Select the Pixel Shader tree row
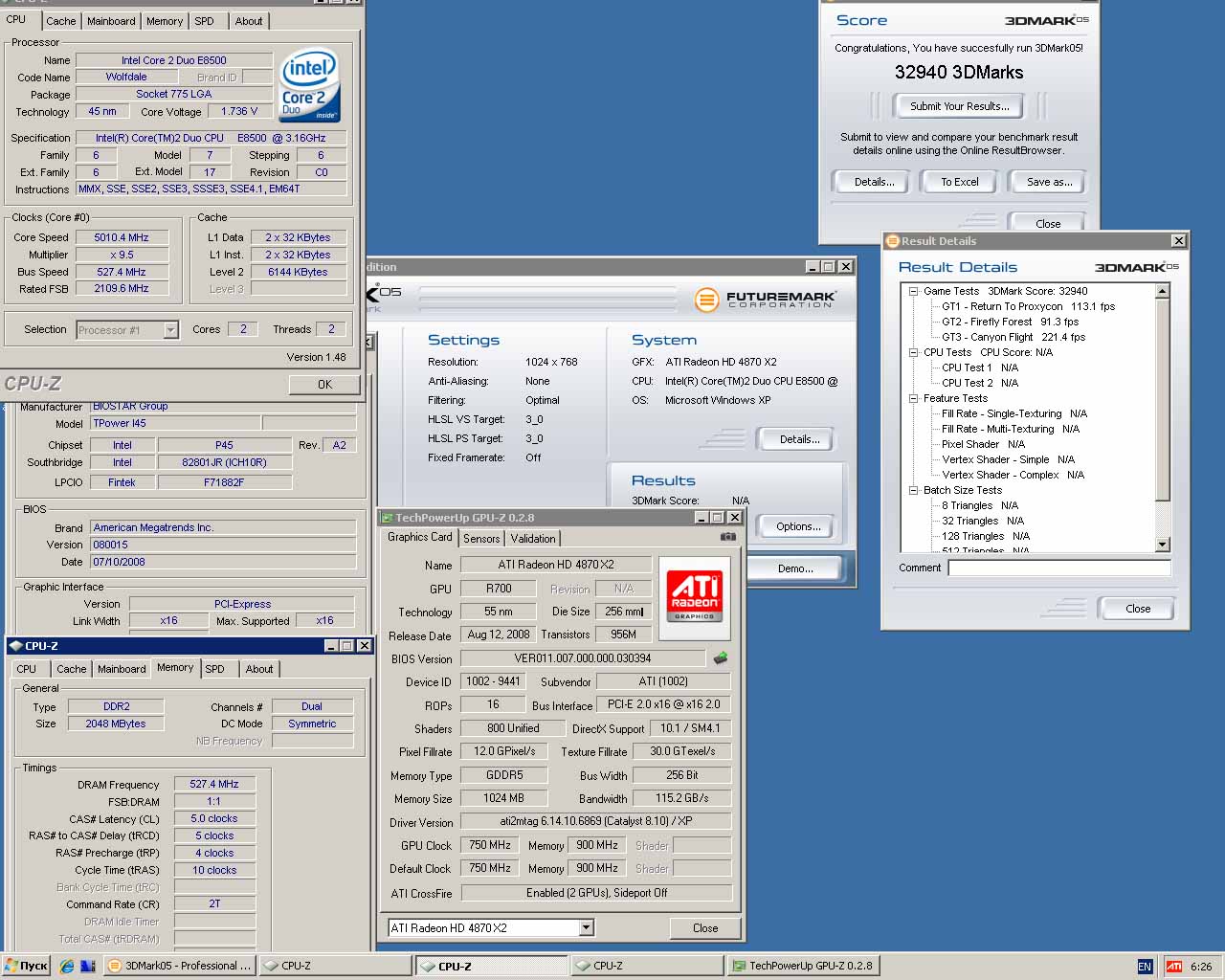 click(983, 444)
